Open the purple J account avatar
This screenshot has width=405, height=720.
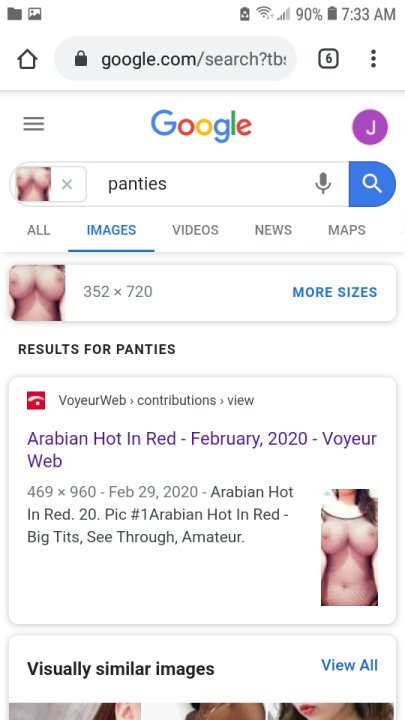pyautogui.click(x=370, y=127)
